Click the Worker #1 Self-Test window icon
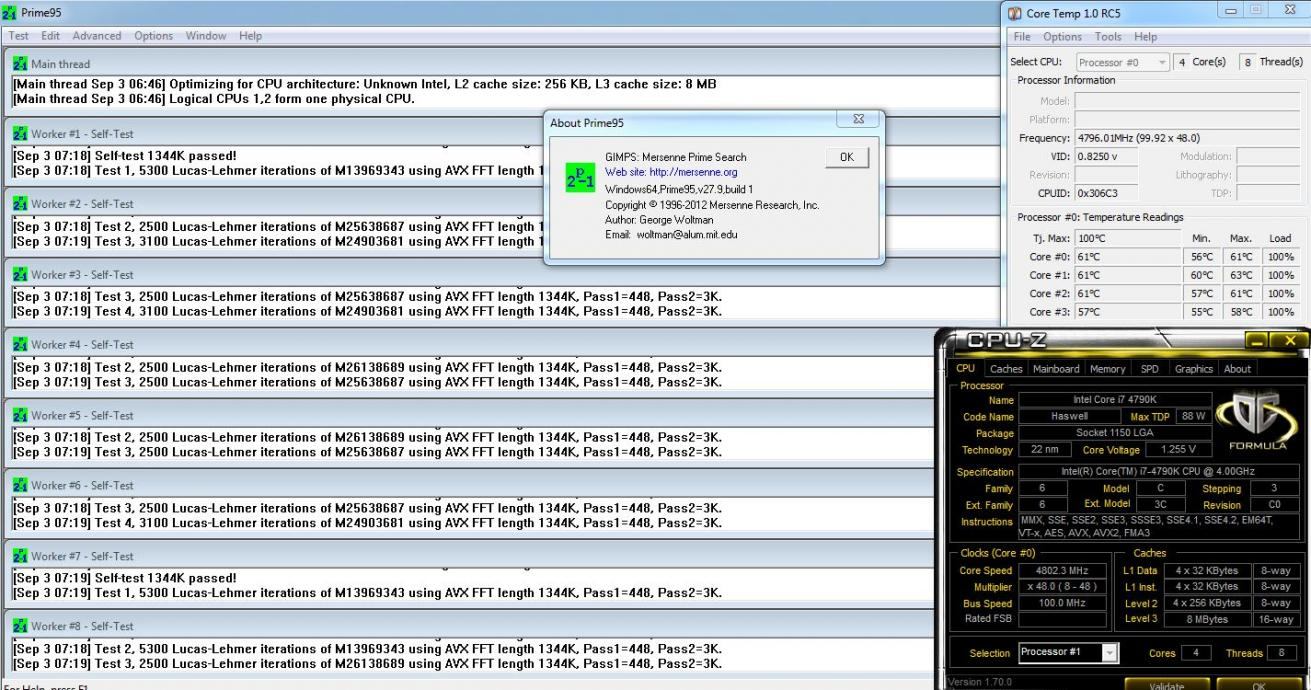The height and width of the screenshot is (690, 1311). pos(20,133)
